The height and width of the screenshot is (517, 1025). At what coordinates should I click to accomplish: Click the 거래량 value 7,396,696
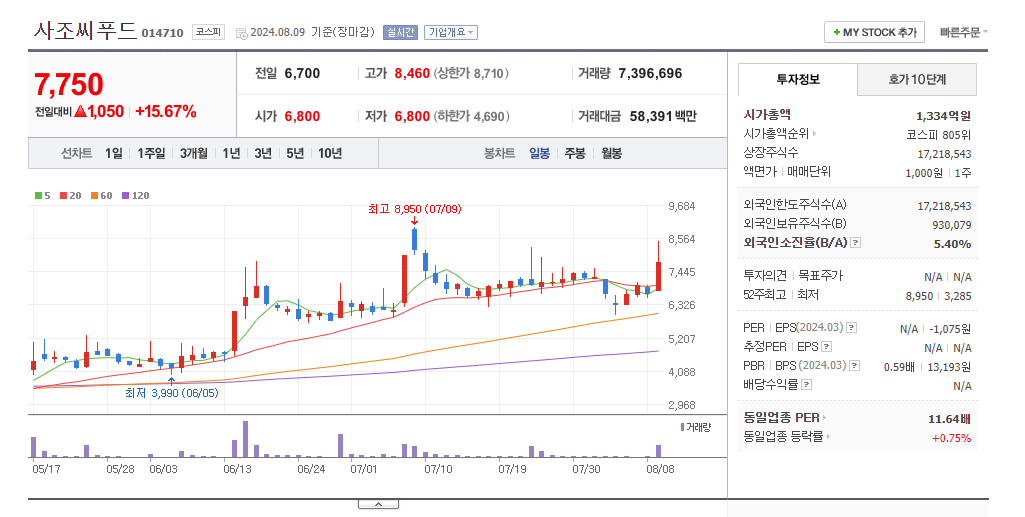tap(650, 73)
